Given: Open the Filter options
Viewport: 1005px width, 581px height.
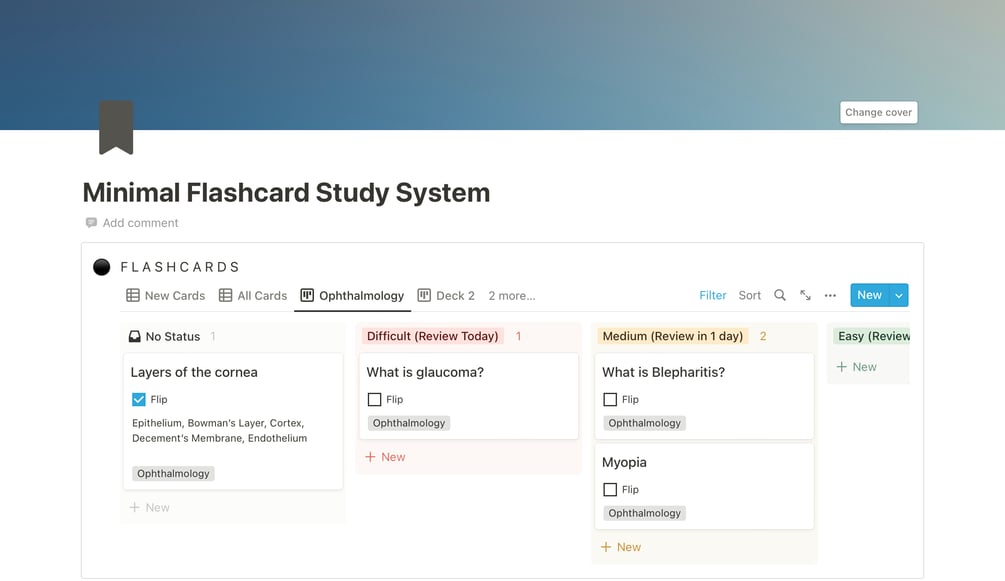Looking at the screenshot, I should (712, 295).
